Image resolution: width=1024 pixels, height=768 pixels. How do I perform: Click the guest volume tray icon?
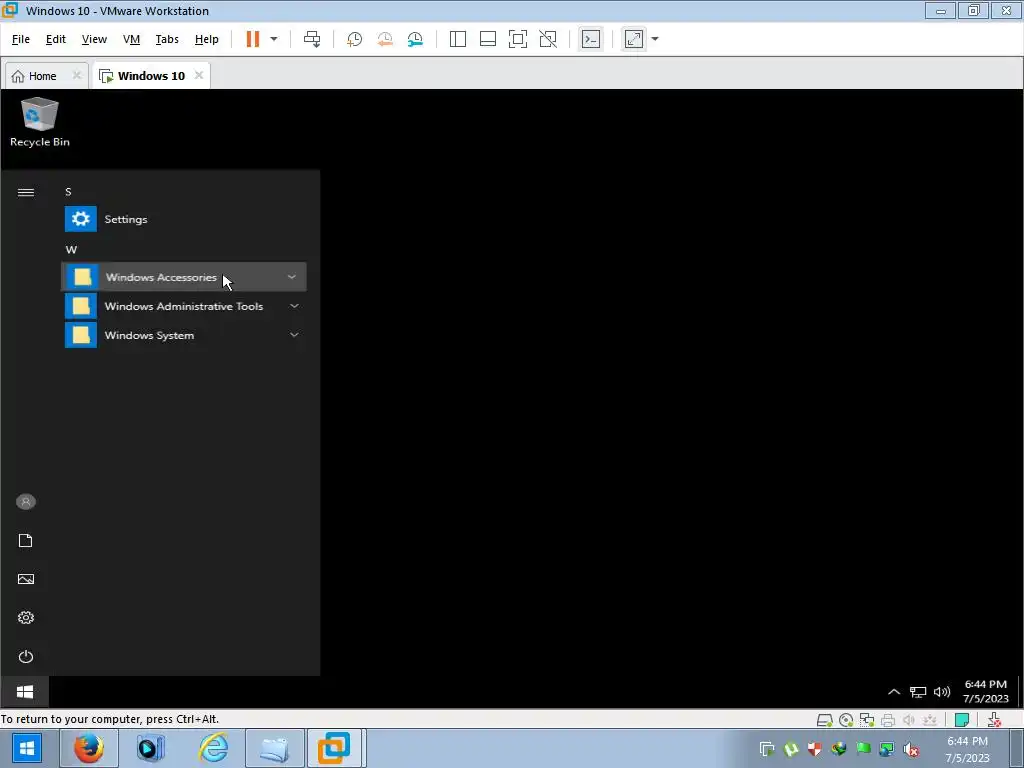(942, 692)
